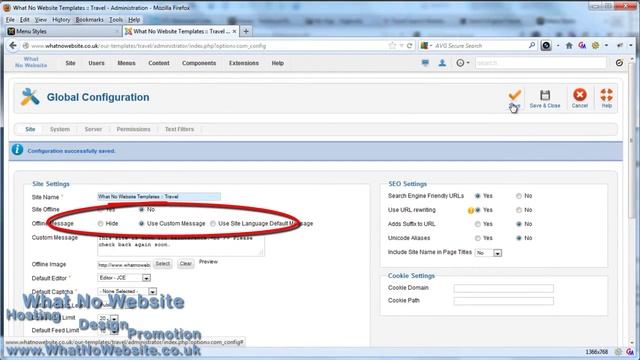Set Search Engine Friendly URLs to Yes
This screenshot has height=360, width=640.
pos(478,196)
